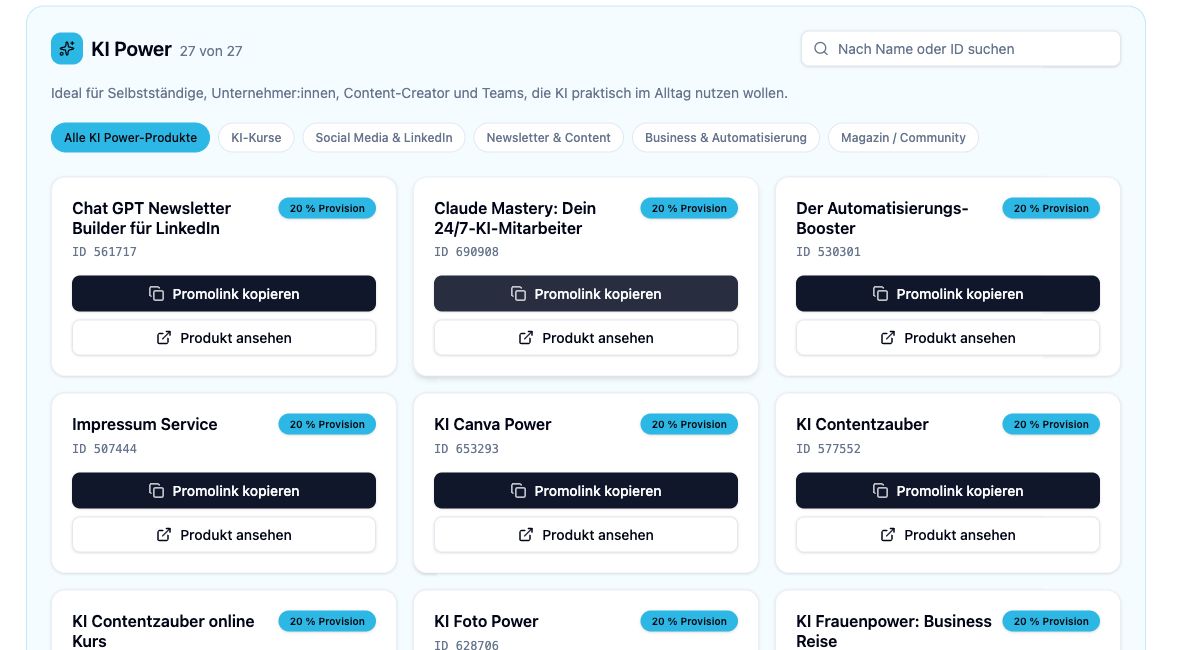Click the KI Power heading
Image resolution: width=1200 pixels, height=650 pixels.
(x=131, y=49)
